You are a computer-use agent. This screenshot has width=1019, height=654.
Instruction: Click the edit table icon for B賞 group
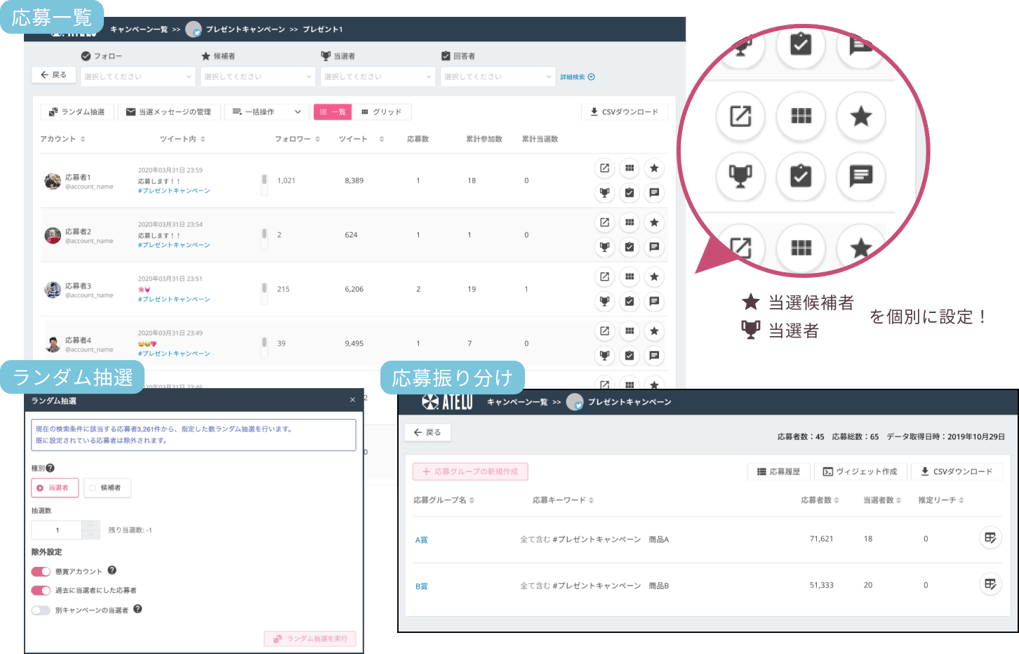coord(990,584)
